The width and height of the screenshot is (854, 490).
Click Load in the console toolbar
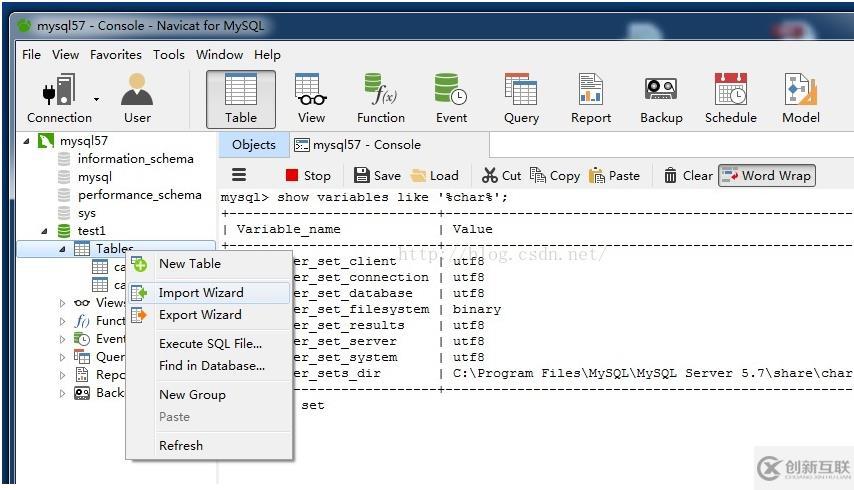click(x=435, y=175)
